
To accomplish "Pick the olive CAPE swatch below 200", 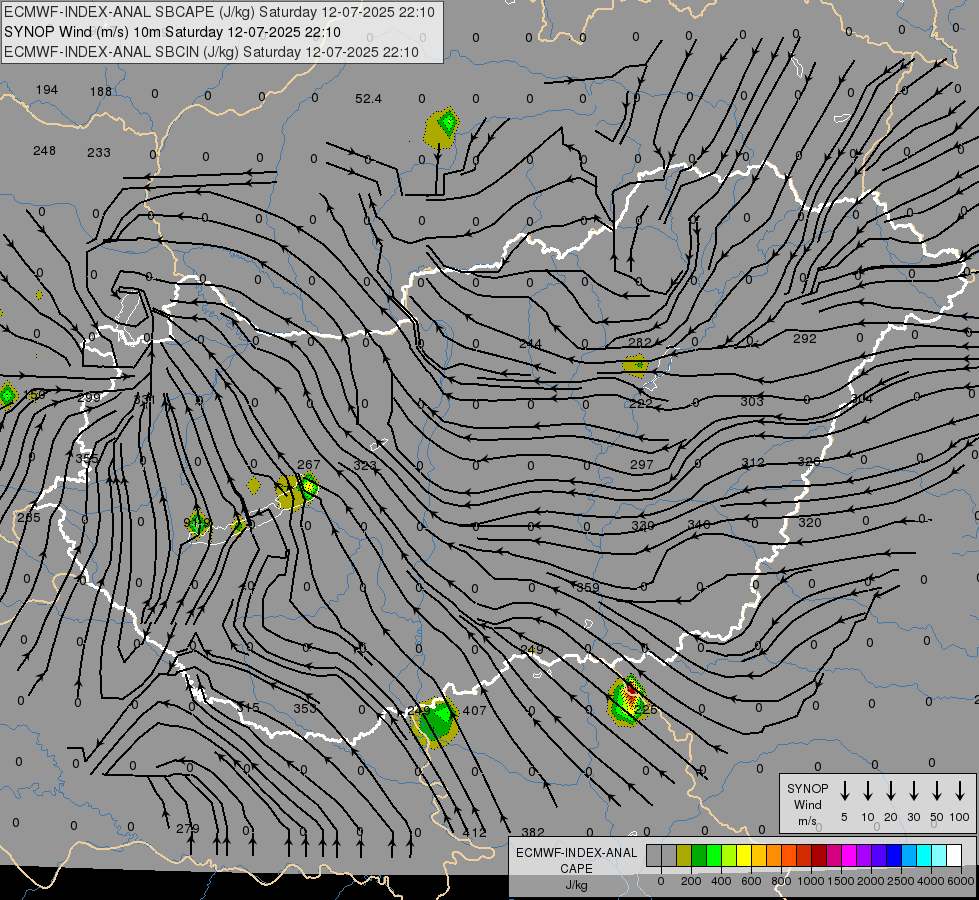I will (684, 855).
